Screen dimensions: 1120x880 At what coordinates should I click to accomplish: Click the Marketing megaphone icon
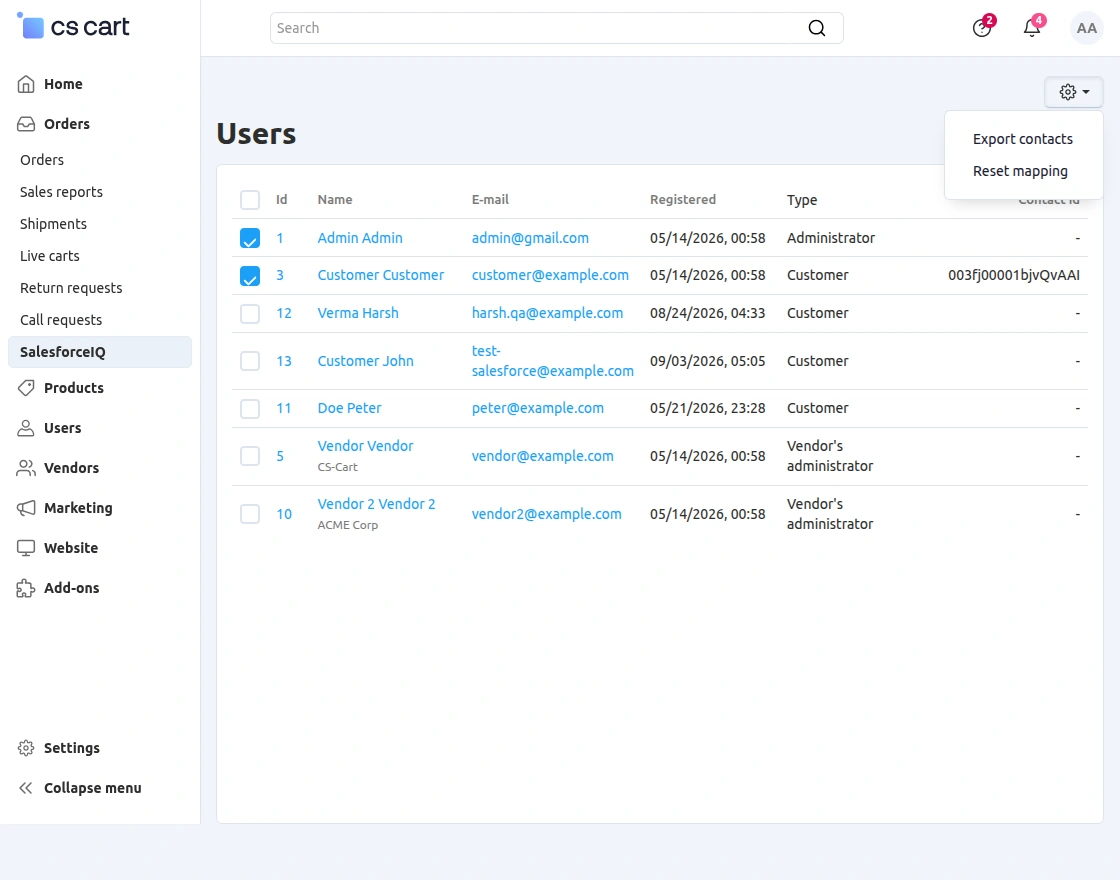pos(26,508)
